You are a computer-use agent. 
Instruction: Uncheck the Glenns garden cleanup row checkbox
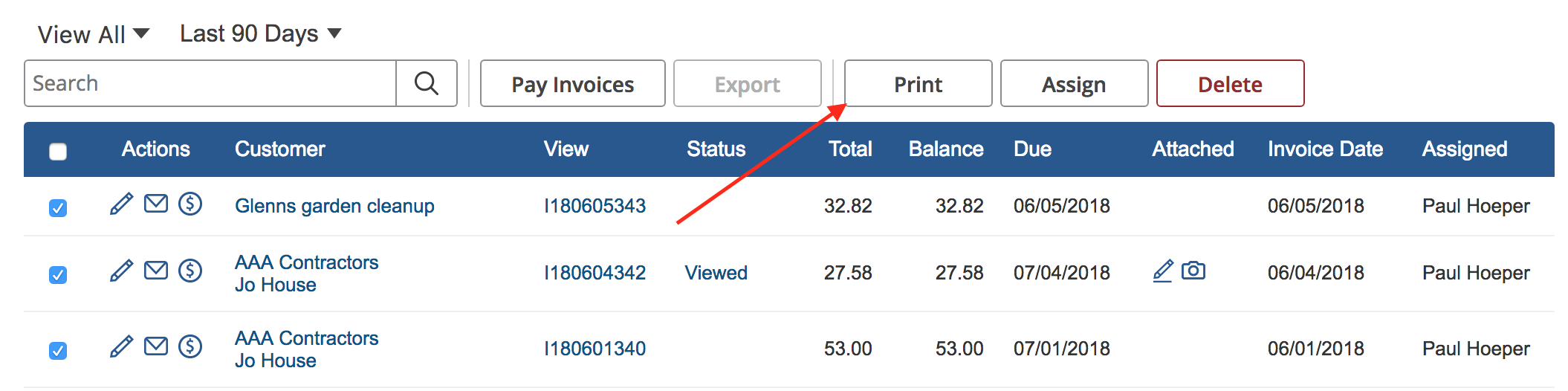(58, 208)
